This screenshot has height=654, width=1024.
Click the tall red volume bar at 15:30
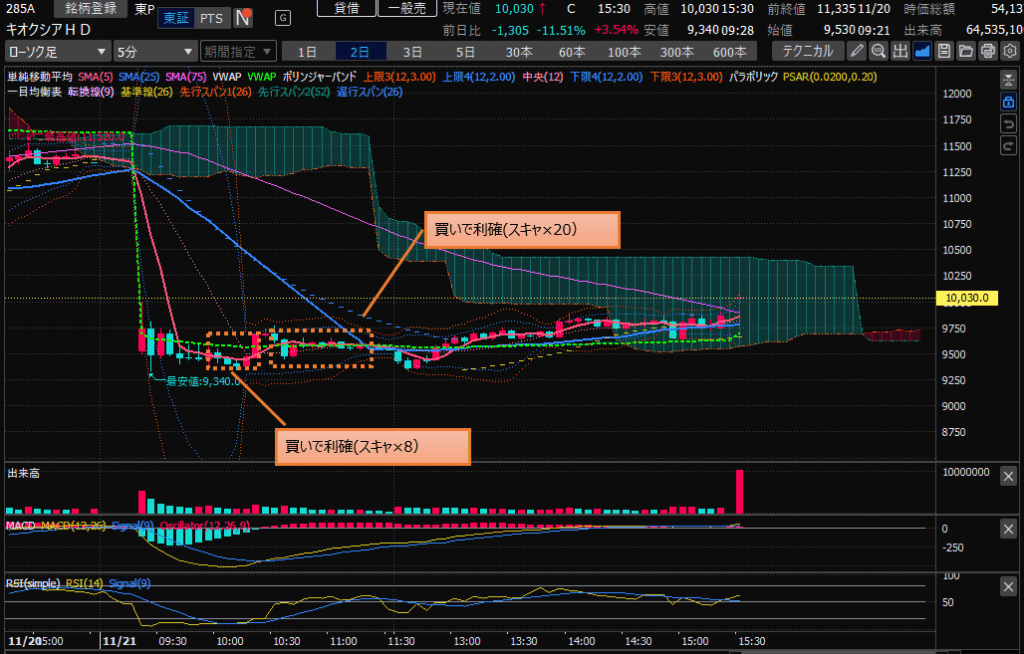pyautogui.click(x=740, y=490)
